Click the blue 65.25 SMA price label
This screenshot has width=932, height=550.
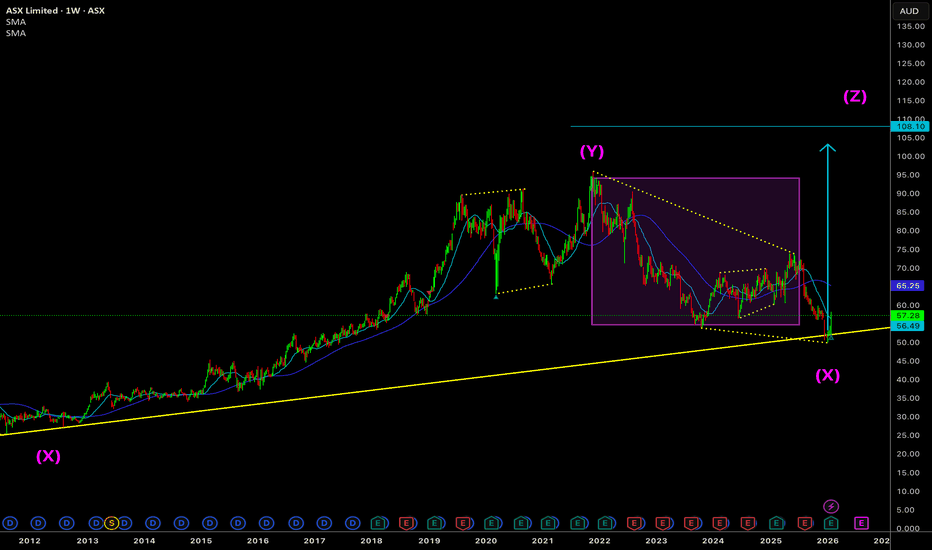click(x=909, y=285)
